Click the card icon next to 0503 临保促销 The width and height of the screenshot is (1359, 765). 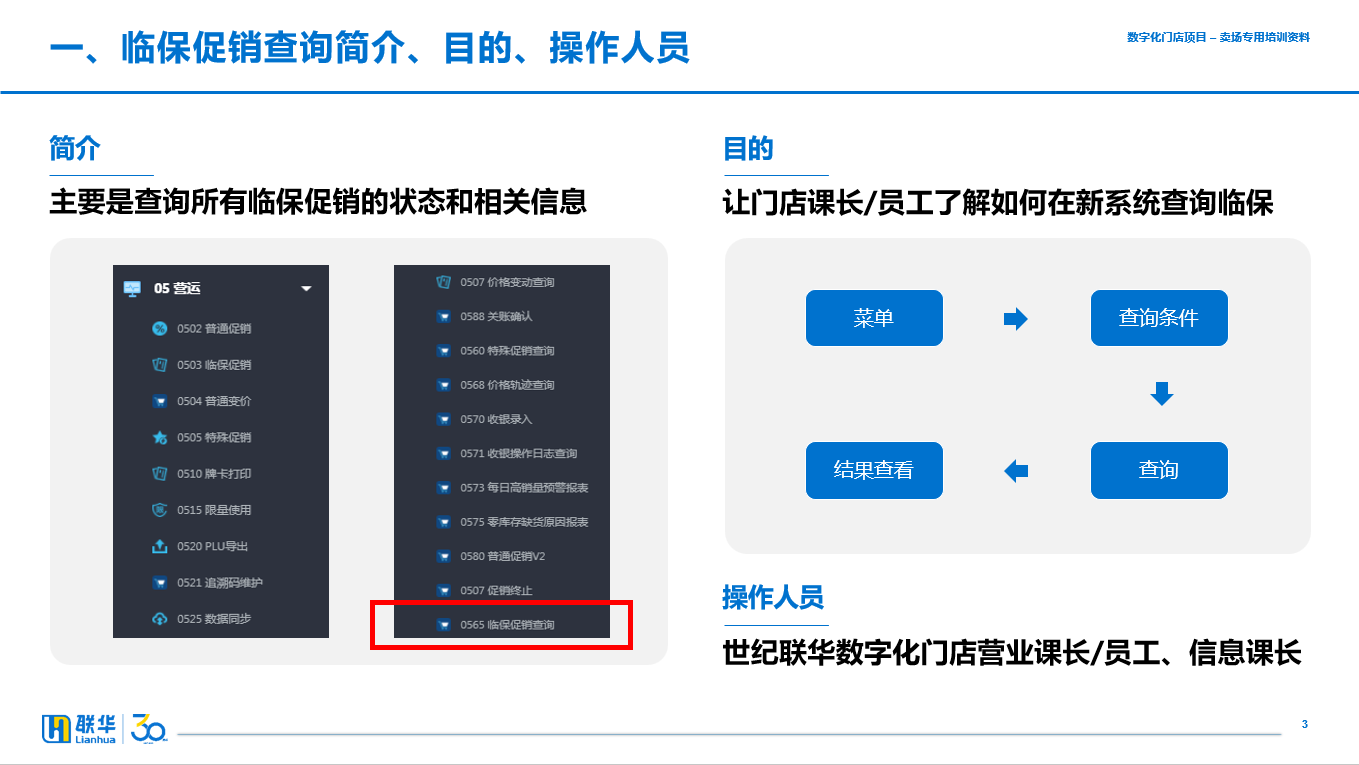click(159, 365)
